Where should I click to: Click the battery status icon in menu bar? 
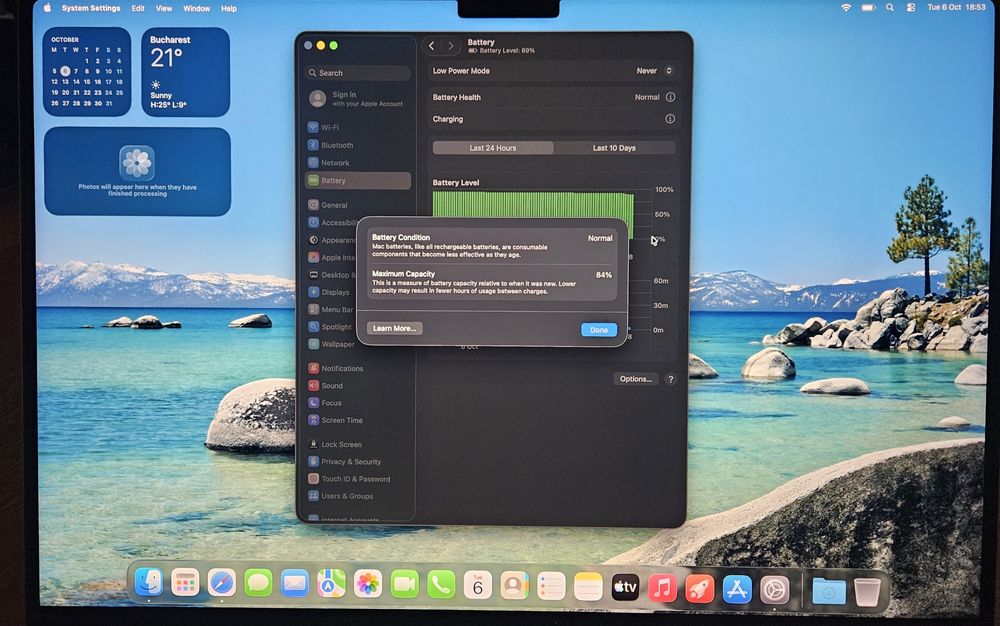869,8
